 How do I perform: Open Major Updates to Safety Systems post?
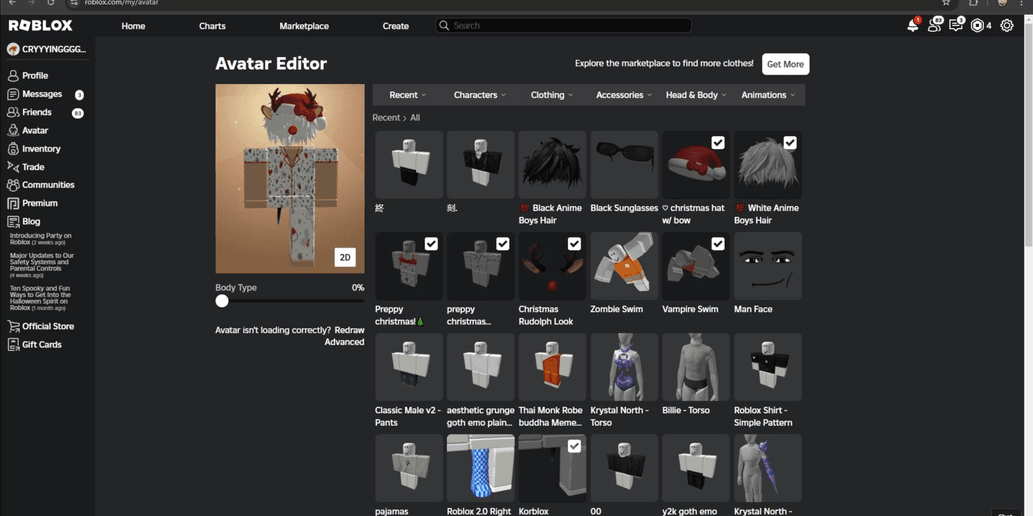click(41, 265)
